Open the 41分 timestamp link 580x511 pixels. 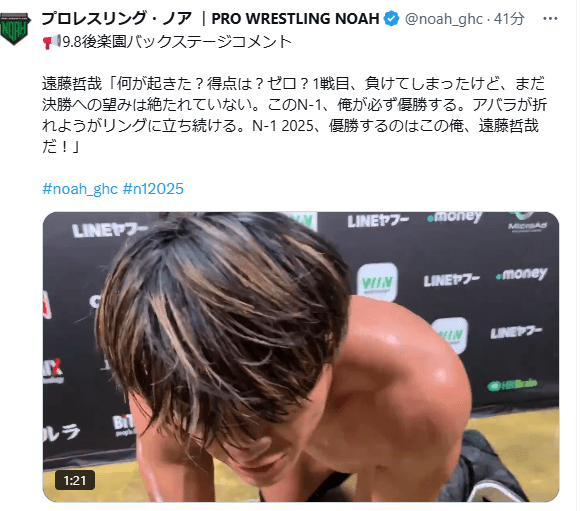pos(509,19)
